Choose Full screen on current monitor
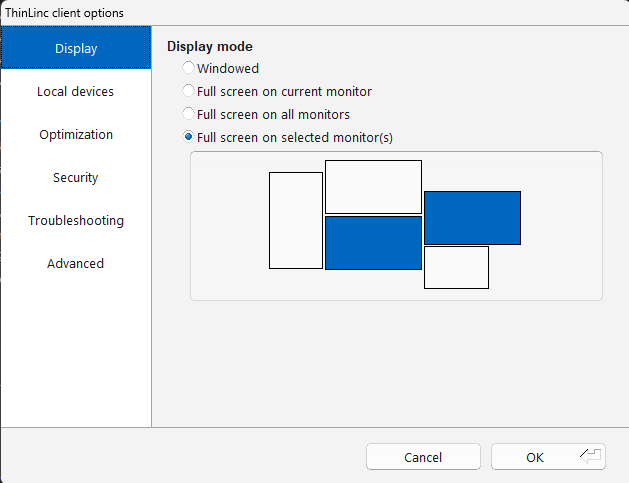Image resolution: width=629 pixels, height=483 pixels. point(277,91)
